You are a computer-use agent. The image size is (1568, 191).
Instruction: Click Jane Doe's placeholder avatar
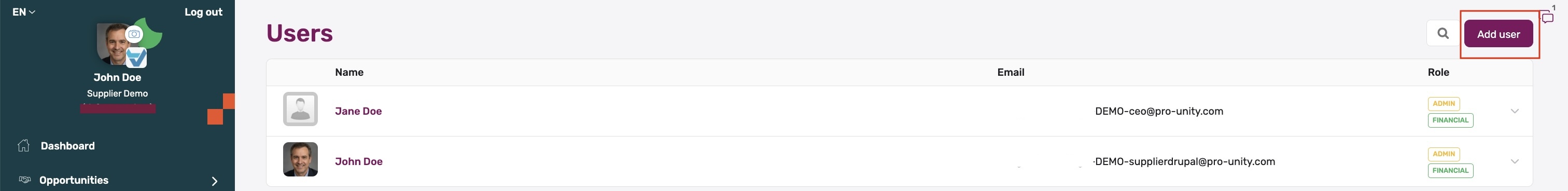pos(300,109)
